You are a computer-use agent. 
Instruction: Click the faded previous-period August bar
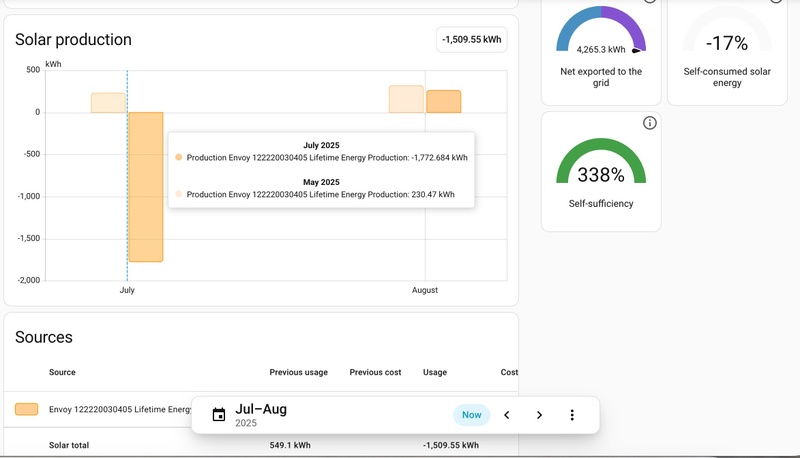(x=406, y=99)
